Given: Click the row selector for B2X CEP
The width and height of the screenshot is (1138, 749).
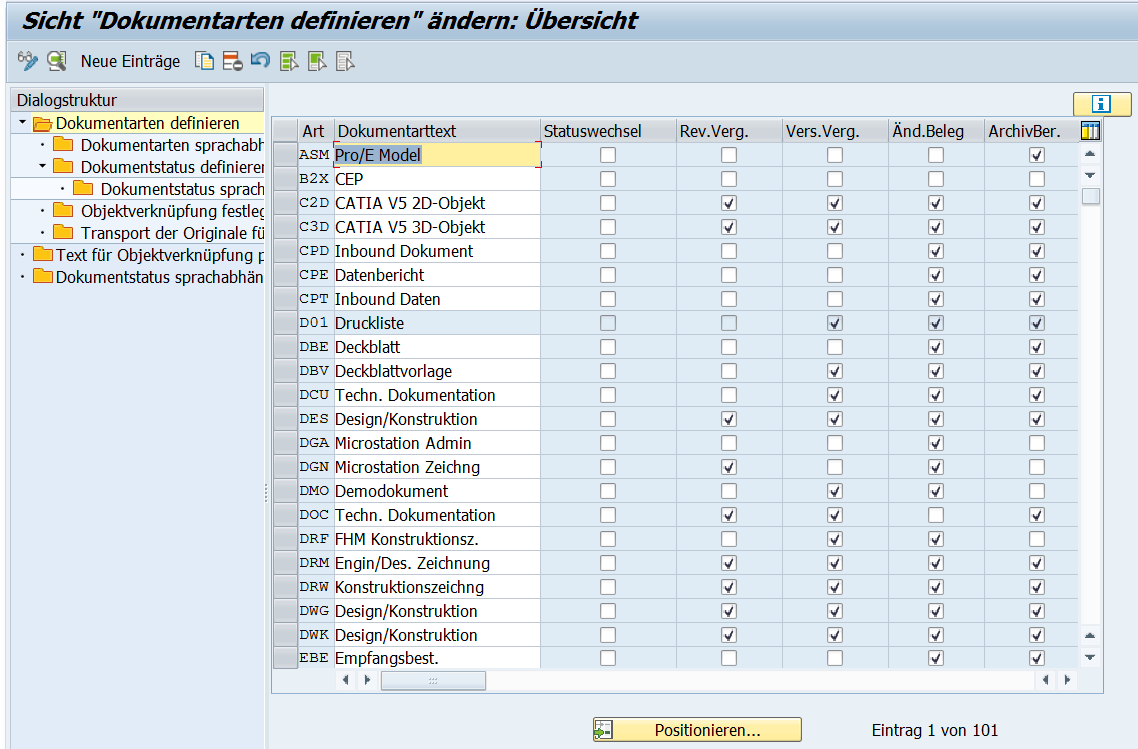Looking at the screenshot, I should 285,179.
